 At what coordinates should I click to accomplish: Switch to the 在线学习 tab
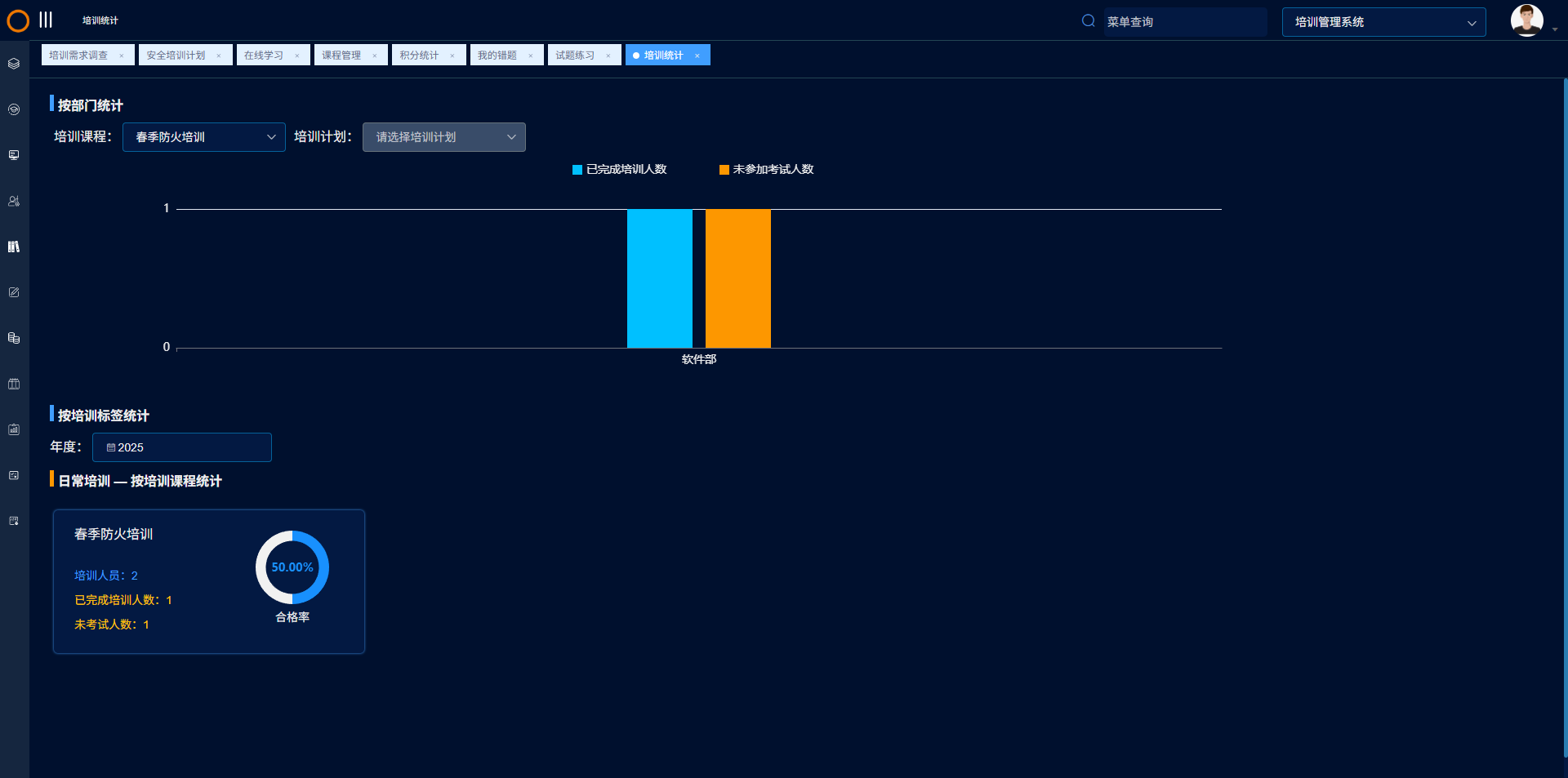264,56
